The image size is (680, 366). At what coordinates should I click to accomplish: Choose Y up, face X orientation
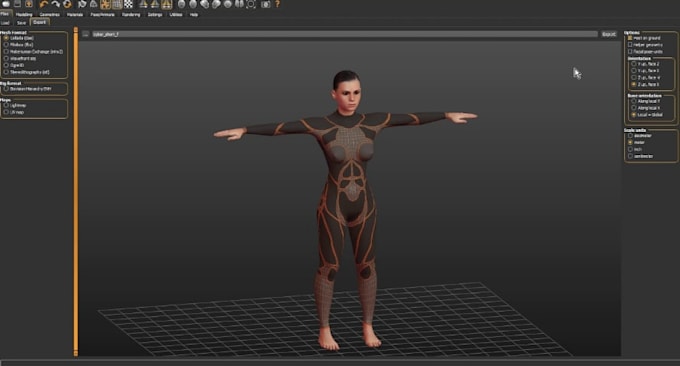(x=645, y=70)
